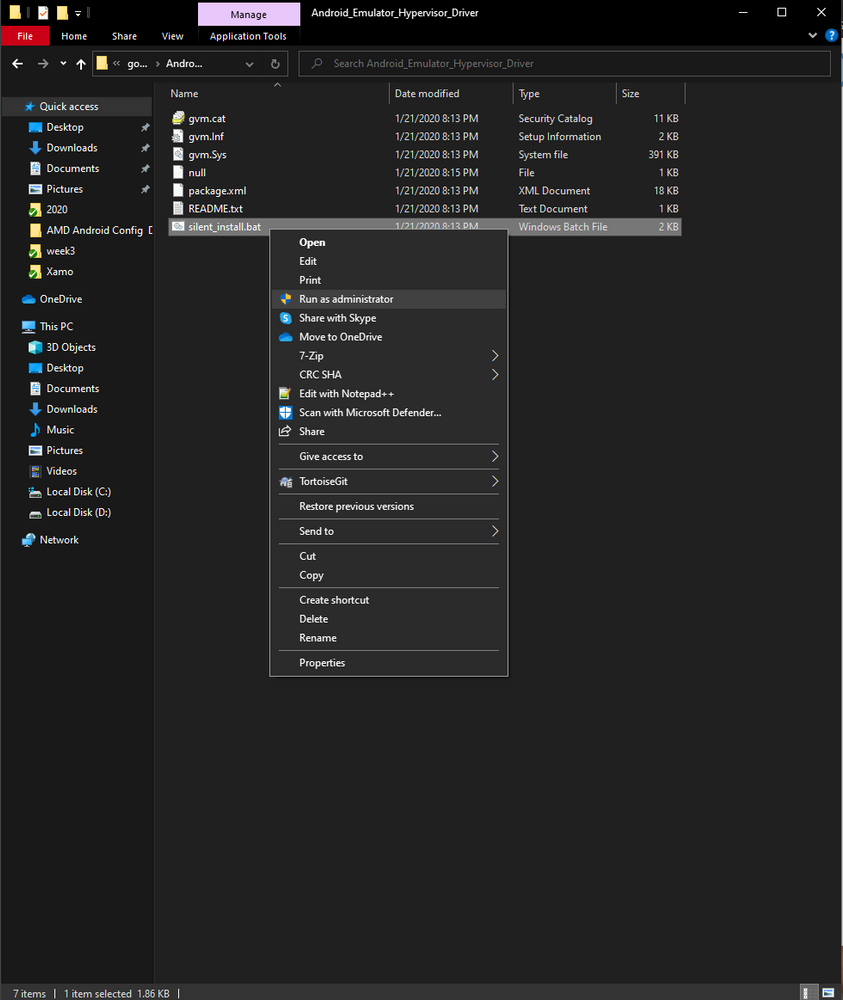Switch to Large icons view in status bar
843x1000 pixels.
[x=828, y=992]
